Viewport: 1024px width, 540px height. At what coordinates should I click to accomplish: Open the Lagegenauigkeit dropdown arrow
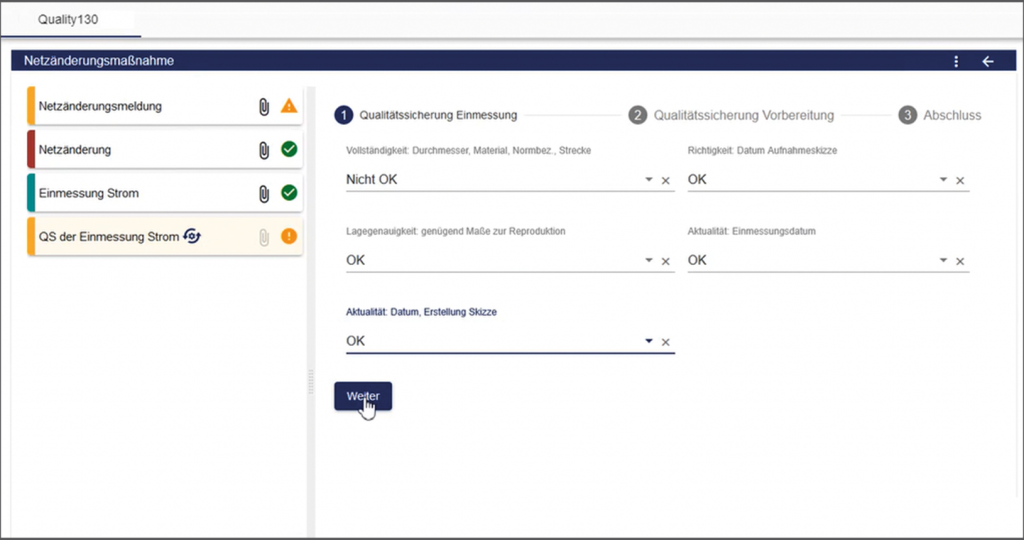[x=649, y=261]
